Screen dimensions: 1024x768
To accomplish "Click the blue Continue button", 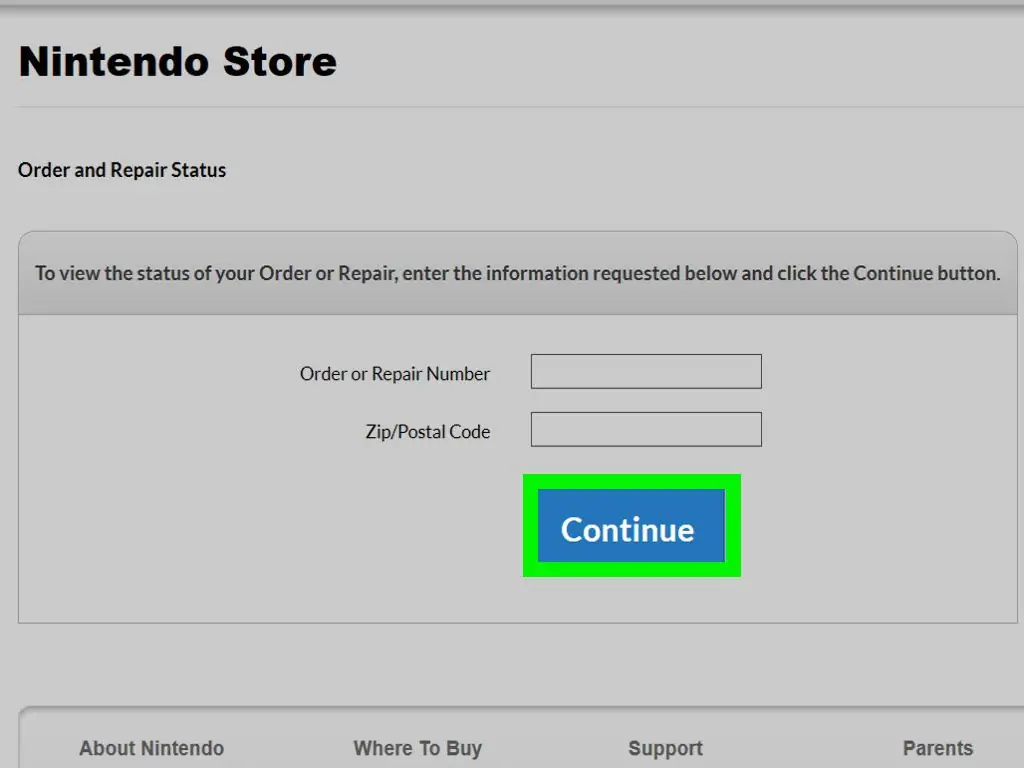I will (x=631, y=526).
